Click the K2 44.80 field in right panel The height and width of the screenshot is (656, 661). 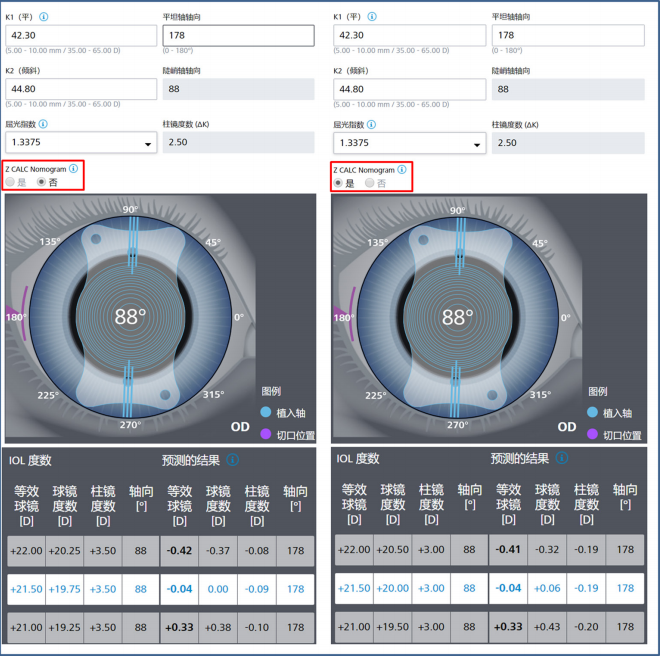[x=410, y=89]
